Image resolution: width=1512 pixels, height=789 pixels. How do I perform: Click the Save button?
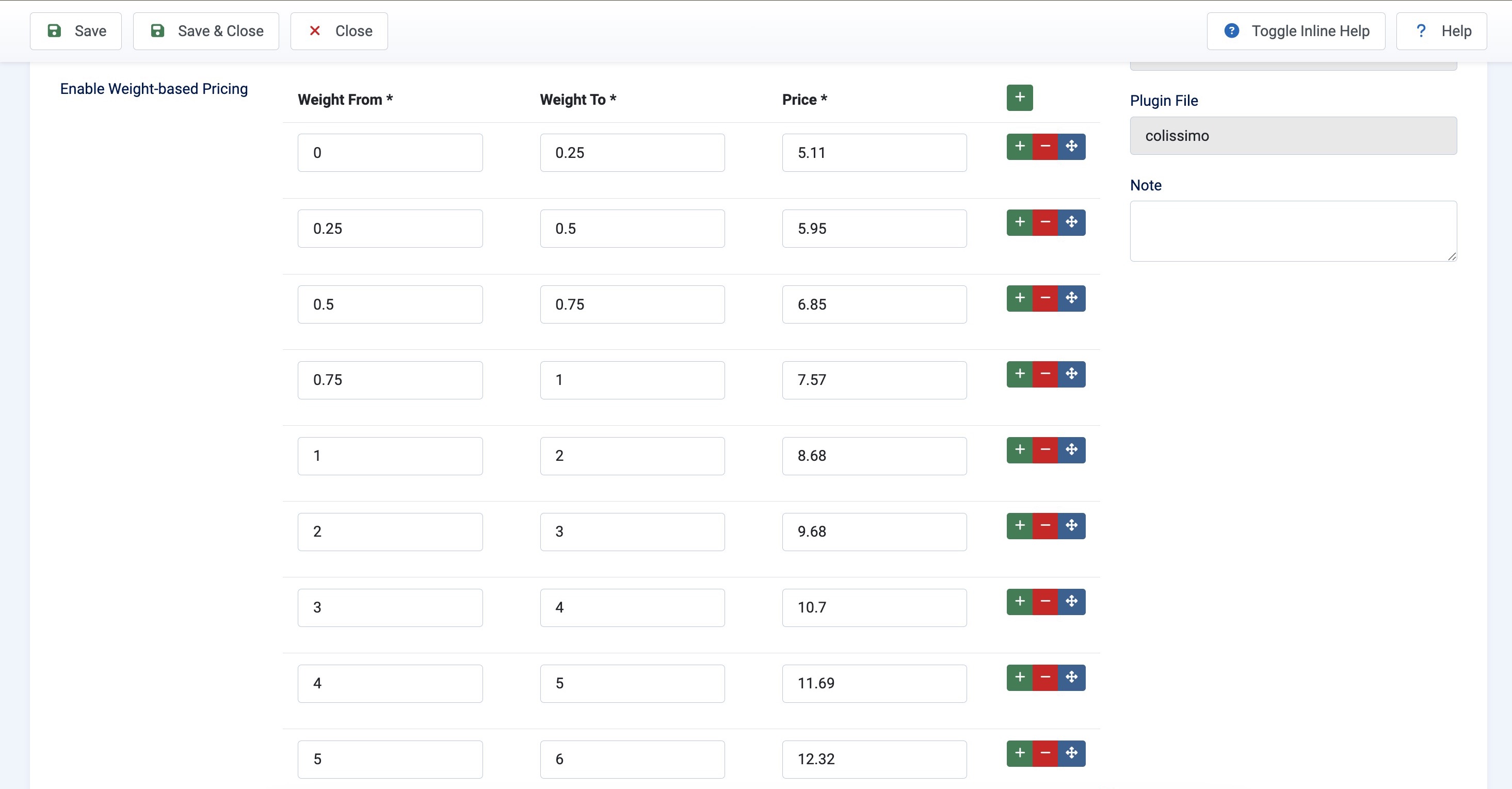click(76, 31)
